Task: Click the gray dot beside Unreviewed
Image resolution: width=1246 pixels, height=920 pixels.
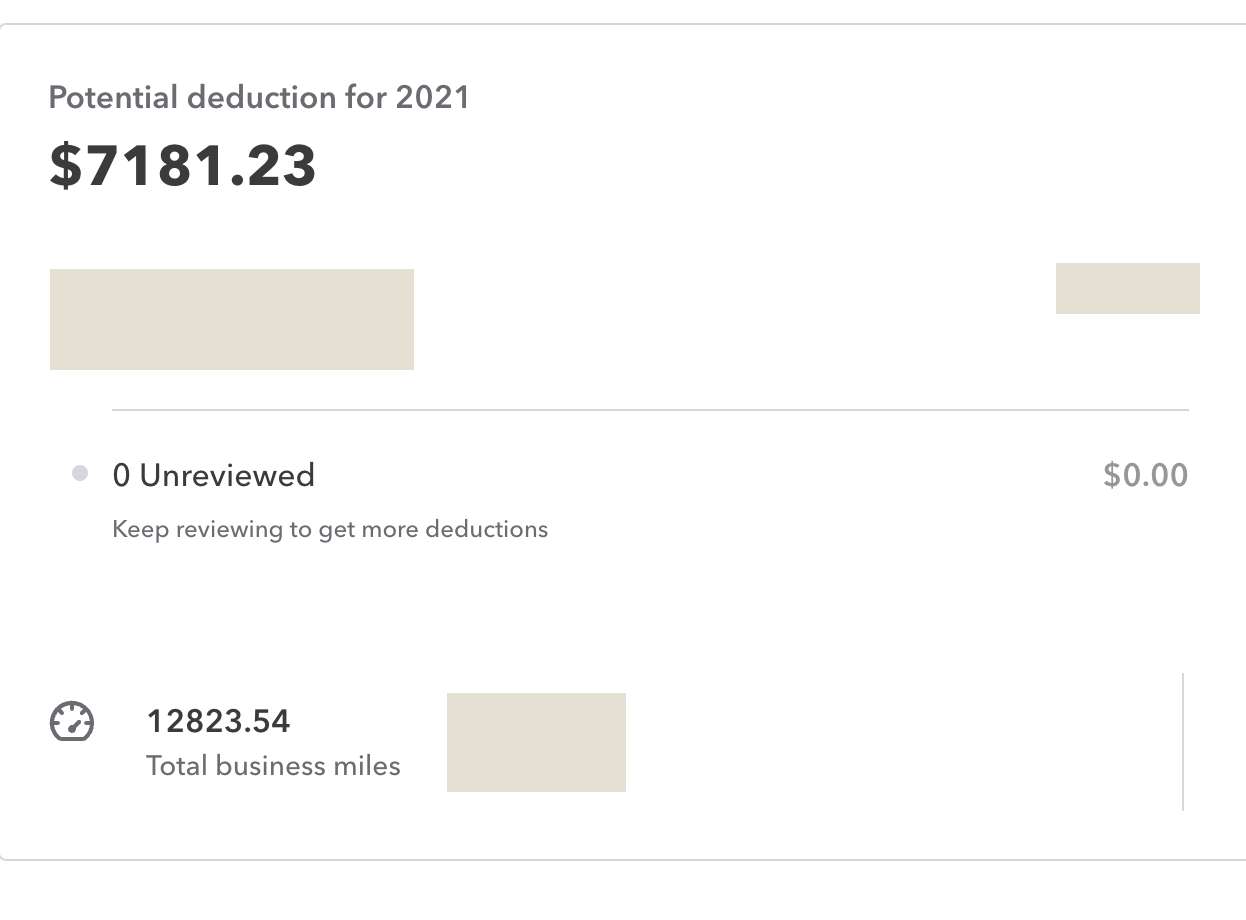Action: (80, 474)
